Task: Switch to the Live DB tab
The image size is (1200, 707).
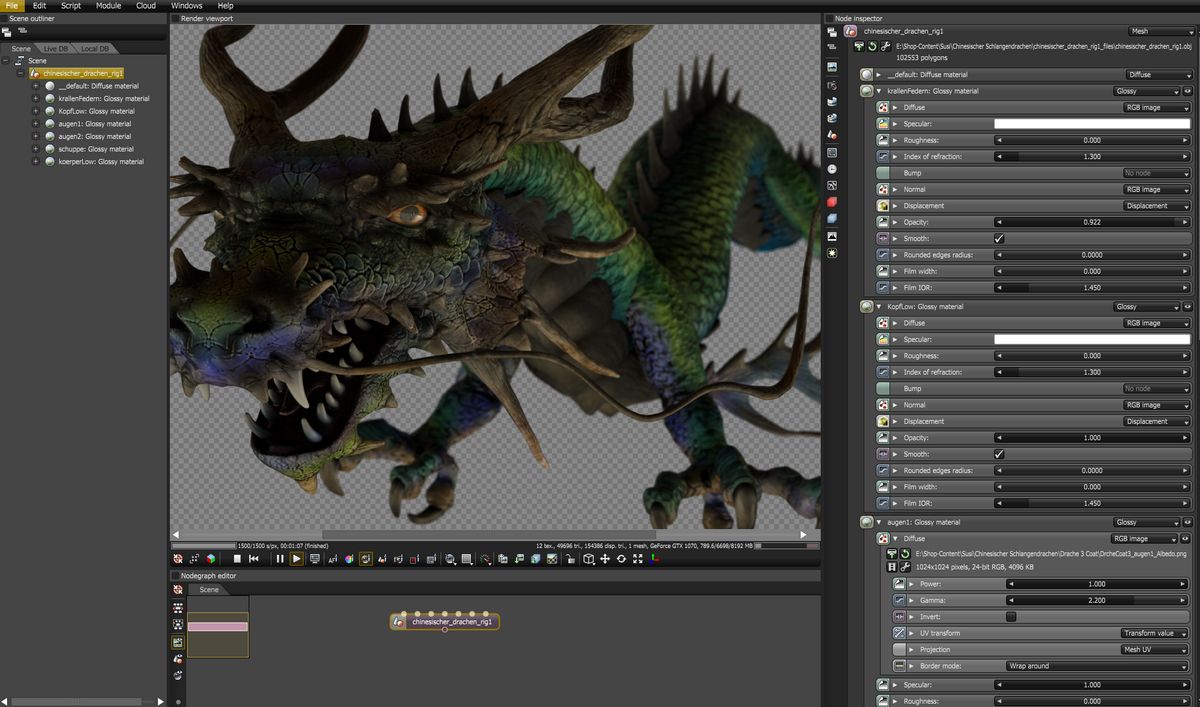Action: 56,48
